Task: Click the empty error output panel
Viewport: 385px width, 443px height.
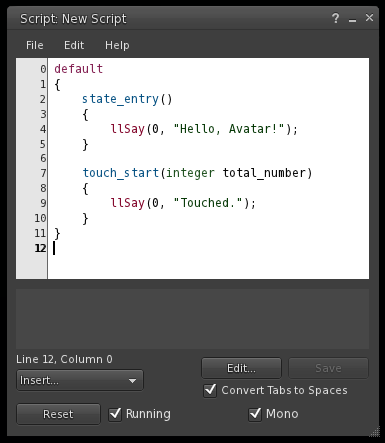Action: click(x=192, y=319)
